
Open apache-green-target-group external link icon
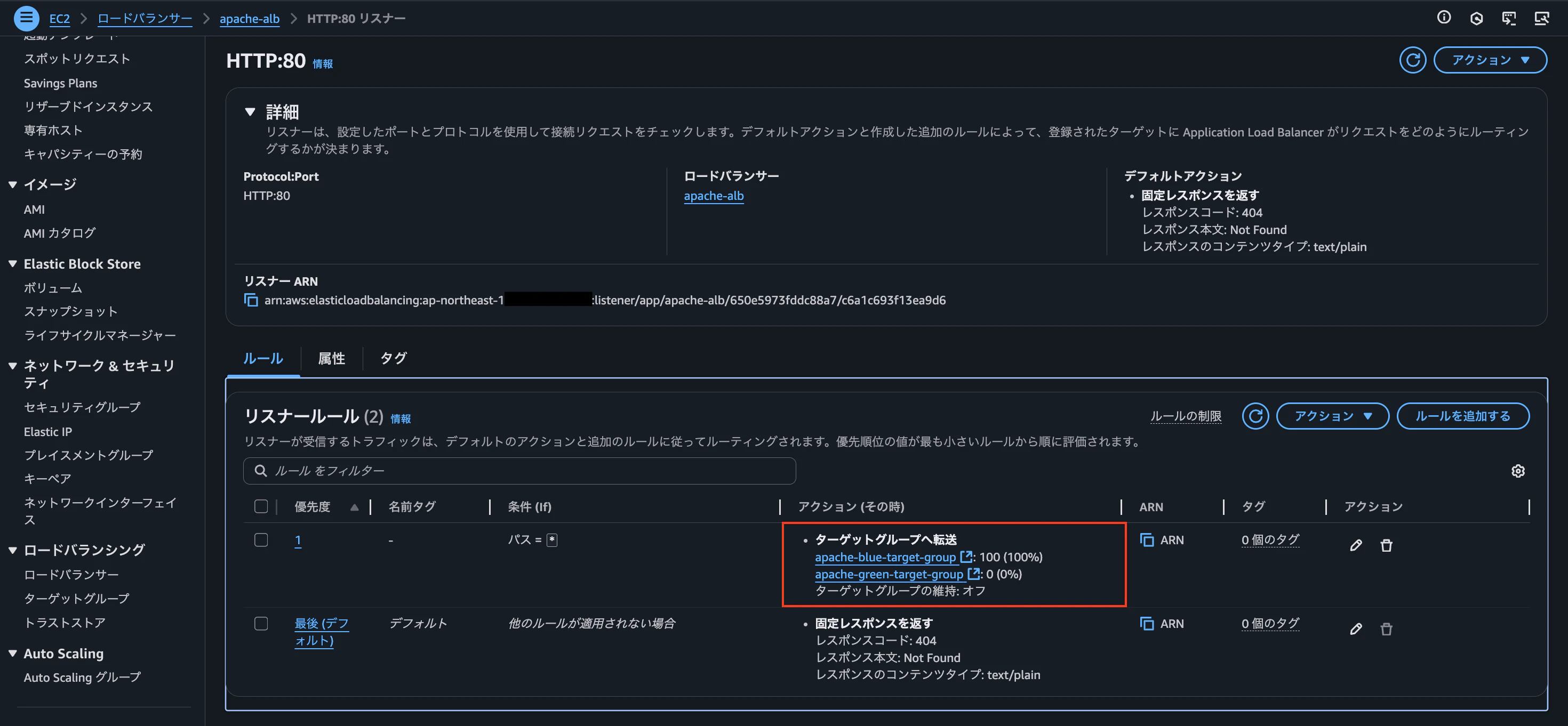(x=973, y=574)
